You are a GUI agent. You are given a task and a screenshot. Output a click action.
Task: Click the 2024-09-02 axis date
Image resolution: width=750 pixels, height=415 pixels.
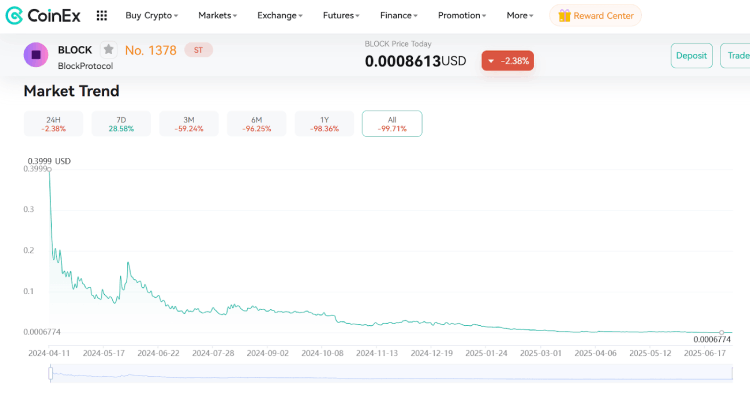click(268, 353)
